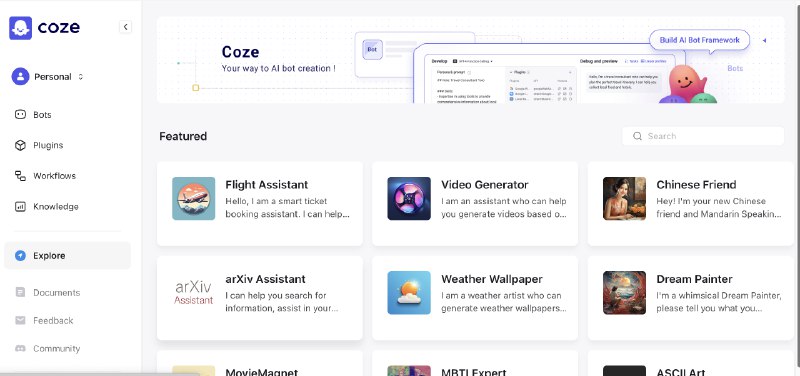This screenshot has width=800, height=376.
Task: Click the Knowledge chart icon
Action: [20, 207]
